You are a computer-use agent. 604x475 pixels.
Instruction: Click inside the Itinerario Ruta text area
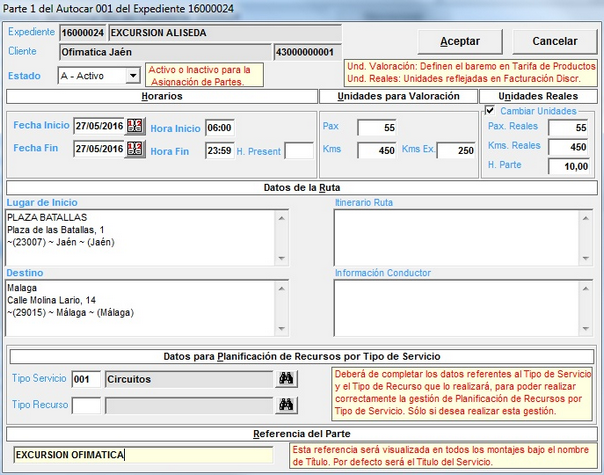(x=456, y=238)
